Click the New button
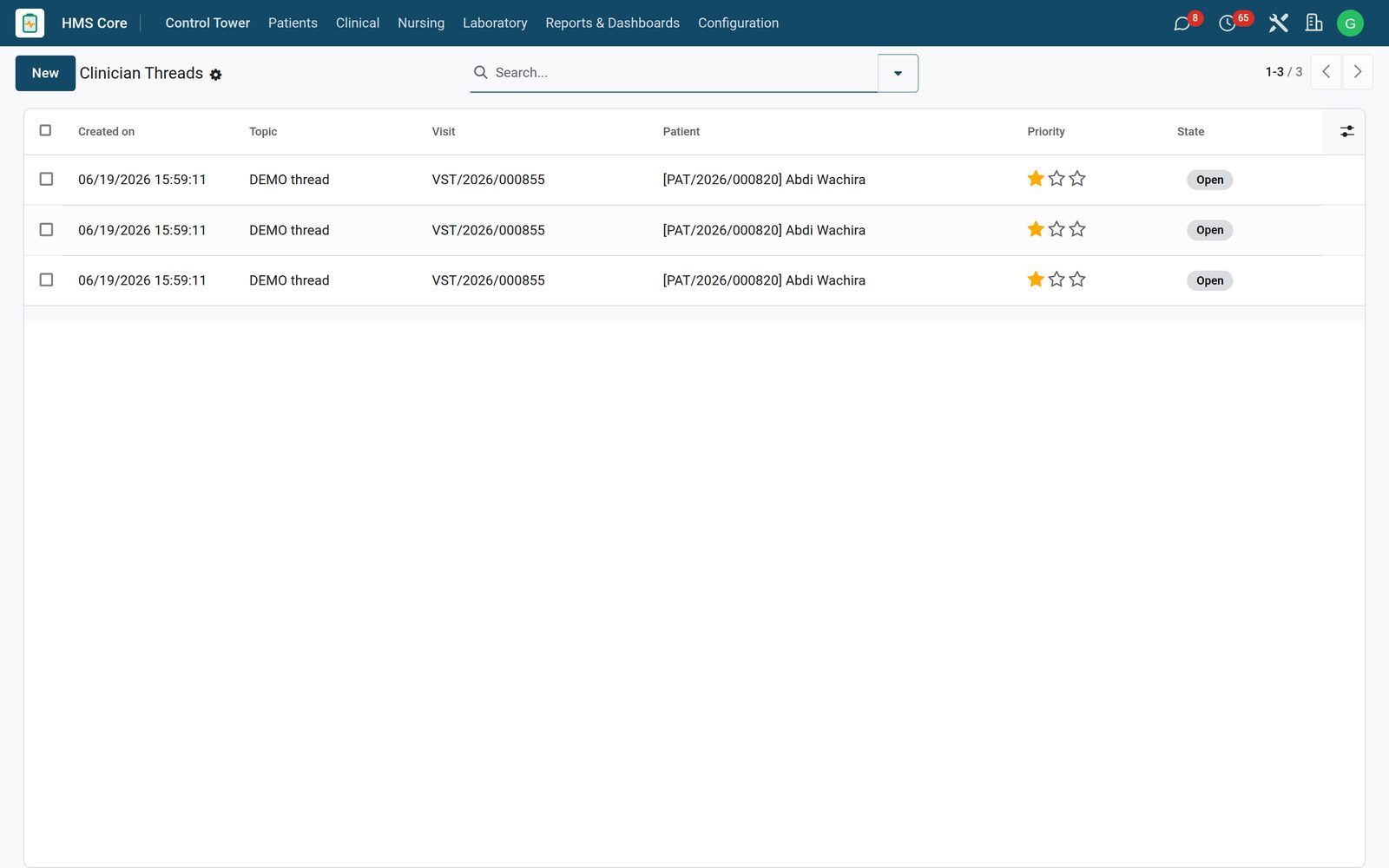 click(x=45, y=73)
